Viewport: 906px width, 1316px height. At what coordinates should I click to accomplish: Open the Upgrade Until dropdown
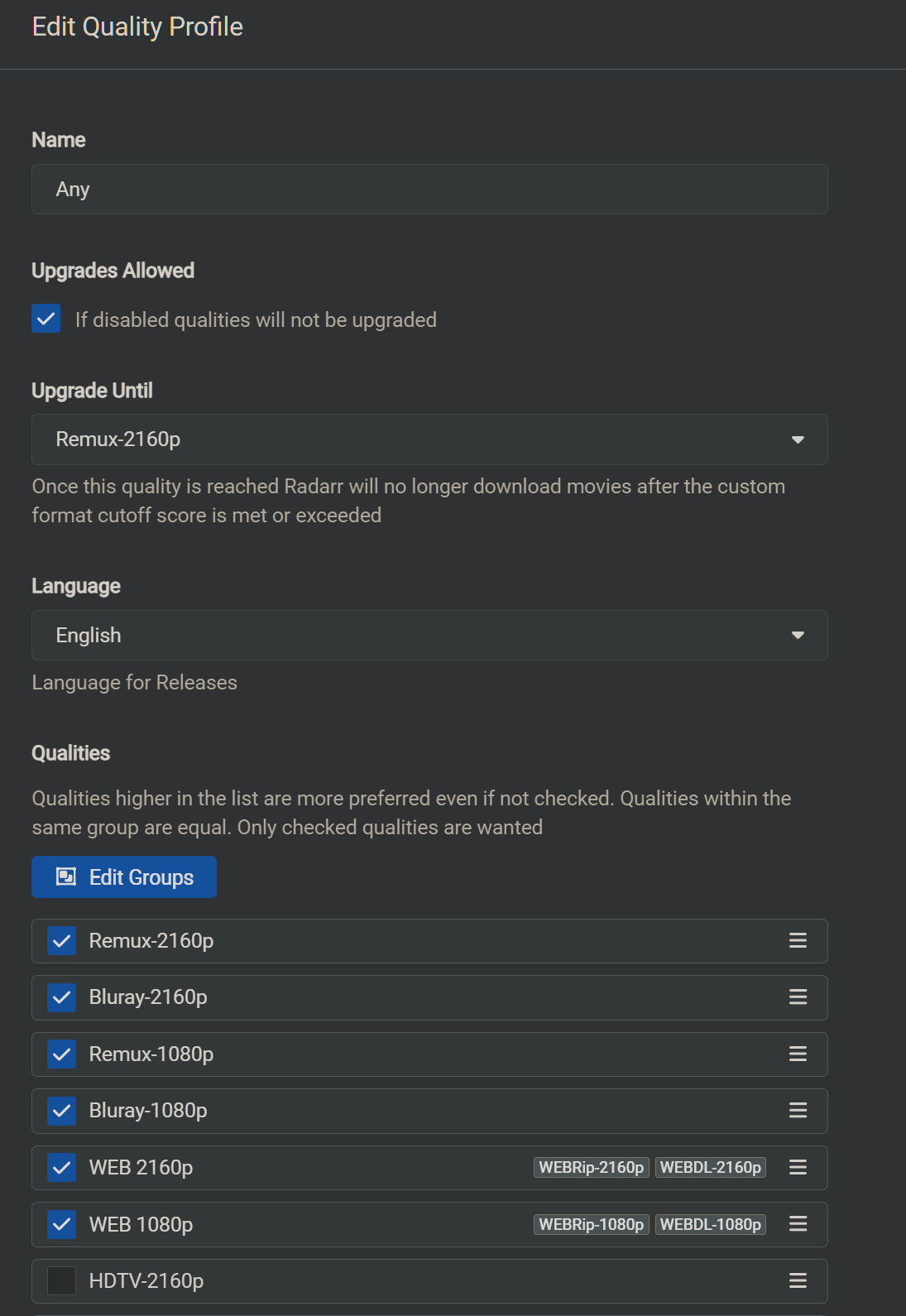429,439
